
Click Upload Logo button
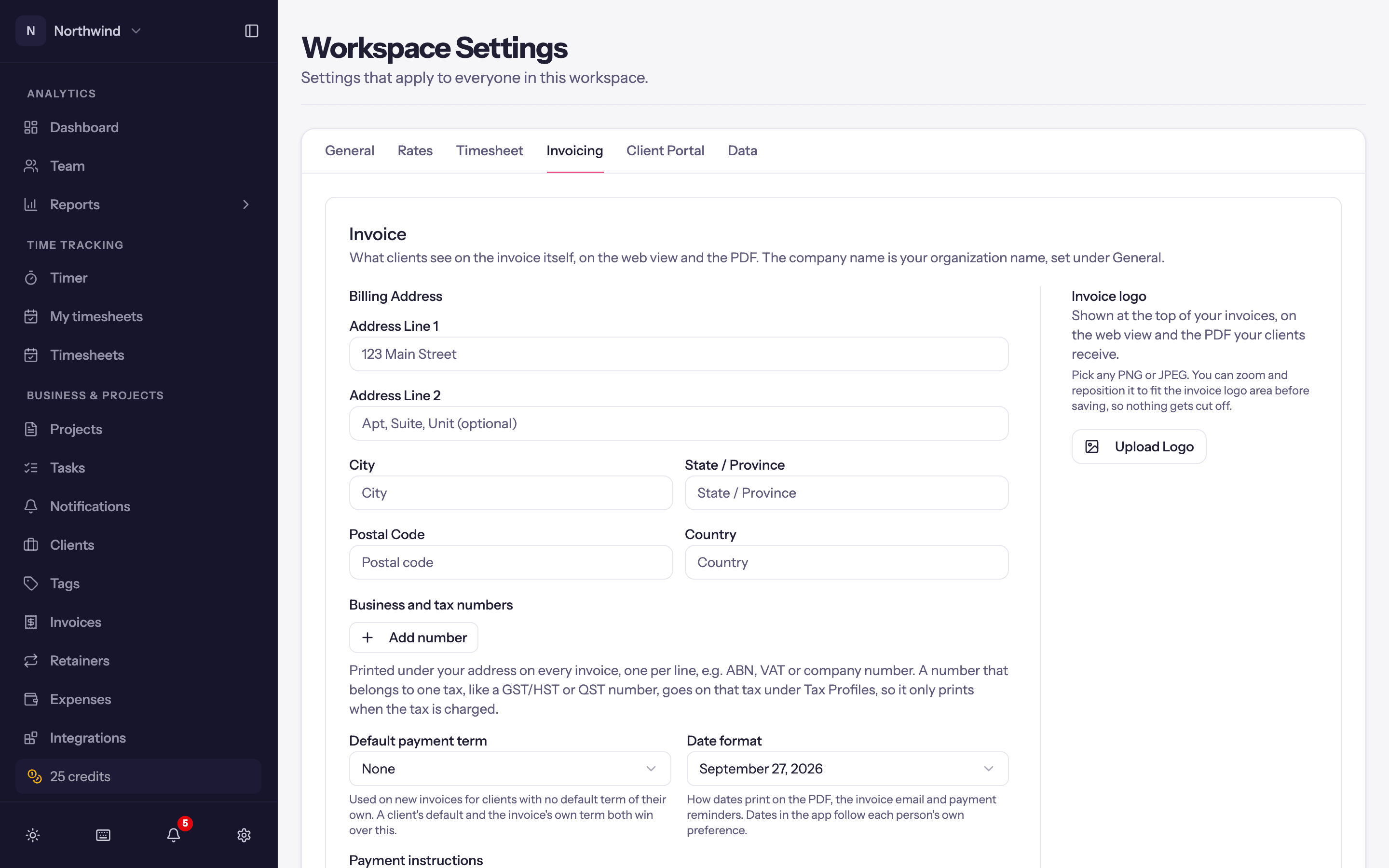click(x=1139, y=447)
